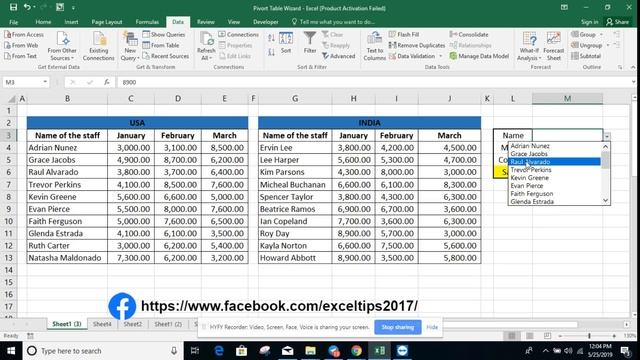Open Data Validation dropdown arrow
Viewport: 640px width, 360px height.
[x=440, y=56]
